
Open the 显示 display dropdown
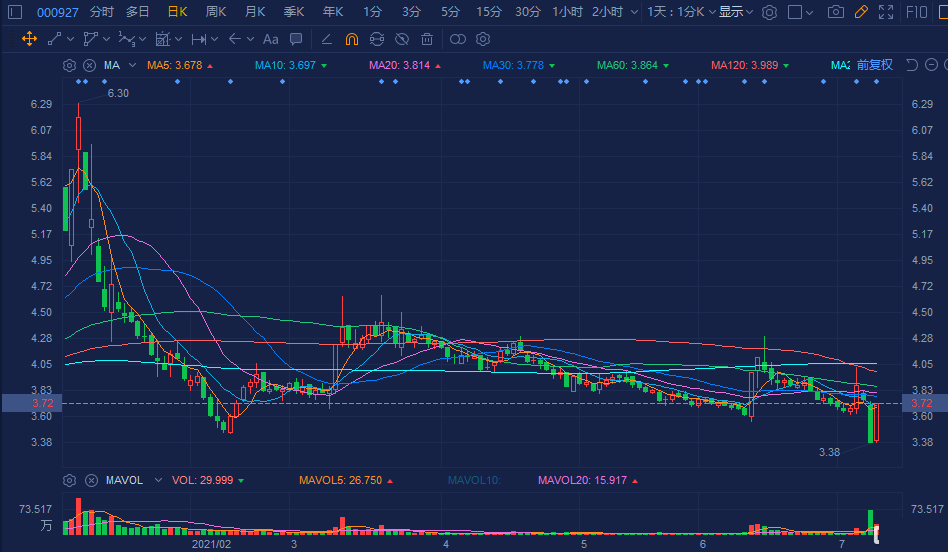pos(736,12)
